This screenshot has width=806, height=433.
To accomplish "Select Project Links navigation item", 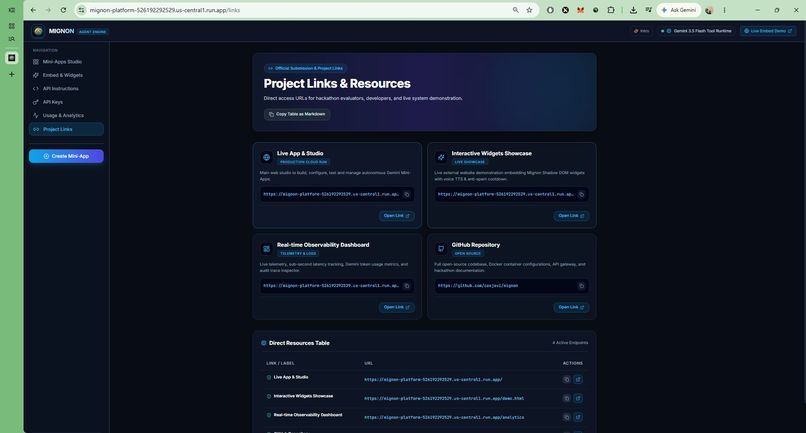I will (x=66, y=129).
